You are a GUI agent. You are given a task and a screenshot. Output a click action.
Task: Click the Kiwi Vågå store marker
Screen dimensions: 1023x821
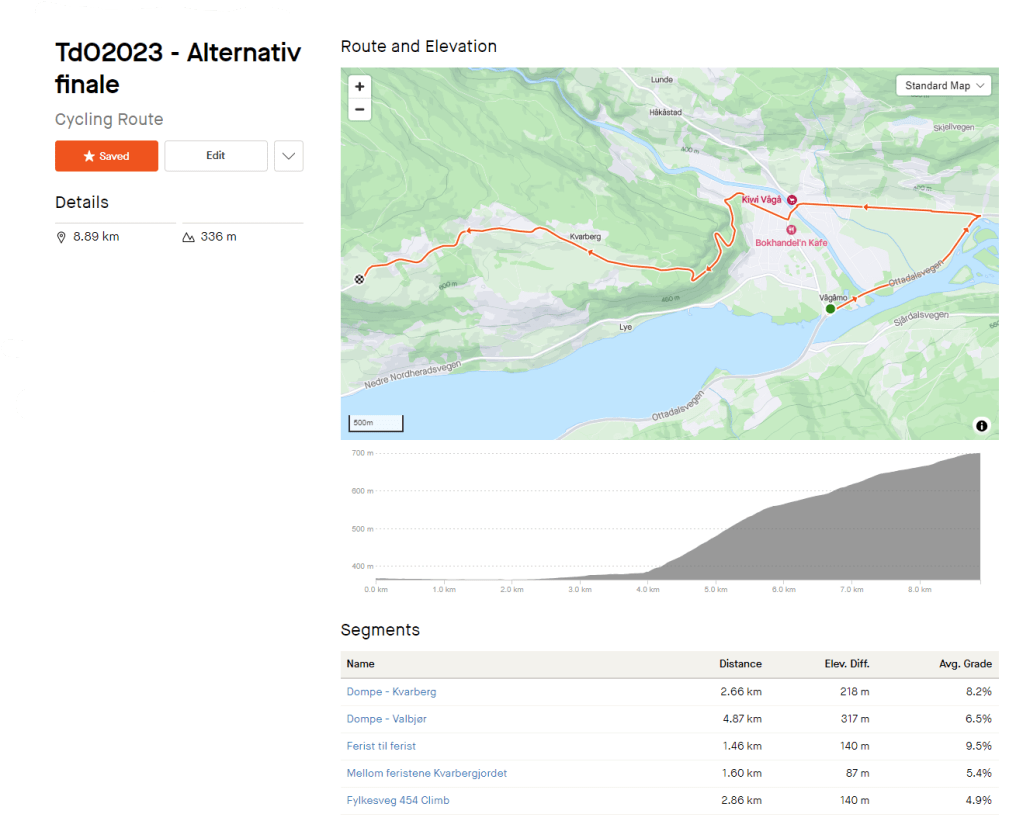click(792, 200)
